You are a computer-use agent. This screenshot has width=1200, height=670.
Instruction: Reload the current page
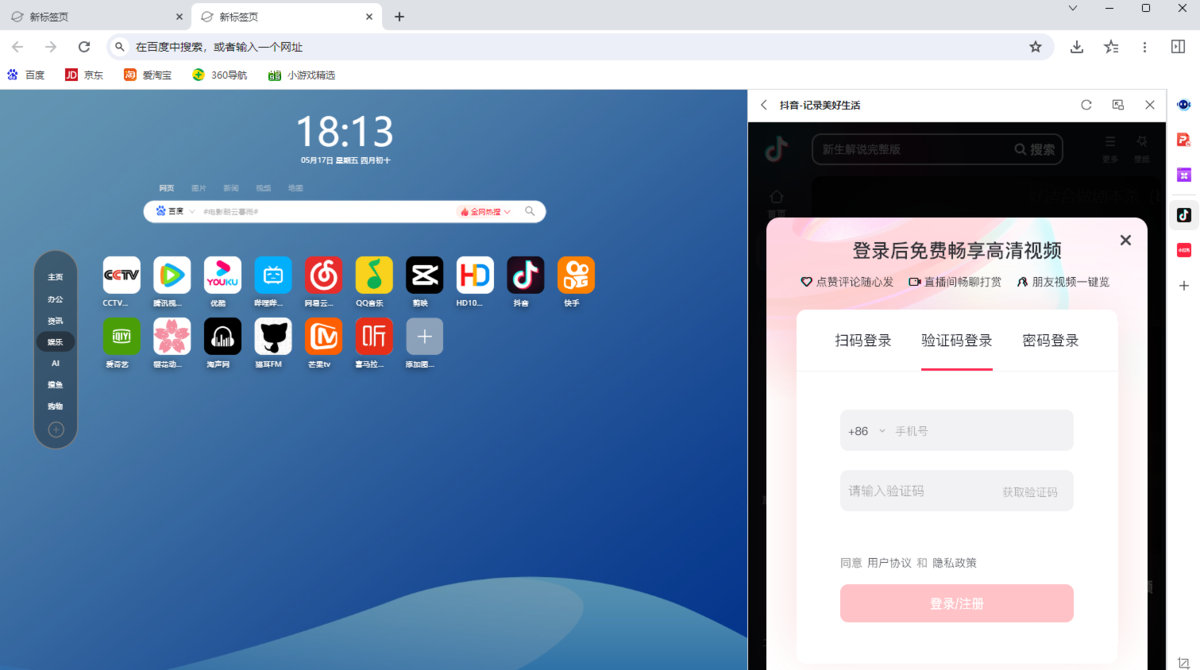[84, 47]
